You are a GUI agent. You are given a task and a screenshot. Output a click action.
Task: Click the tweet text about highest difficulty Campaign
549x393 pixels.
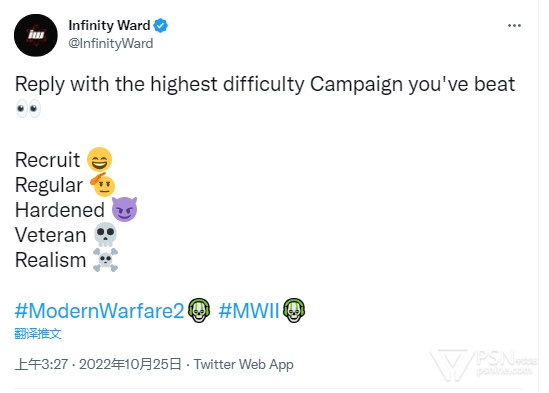(x=265, y=84)
